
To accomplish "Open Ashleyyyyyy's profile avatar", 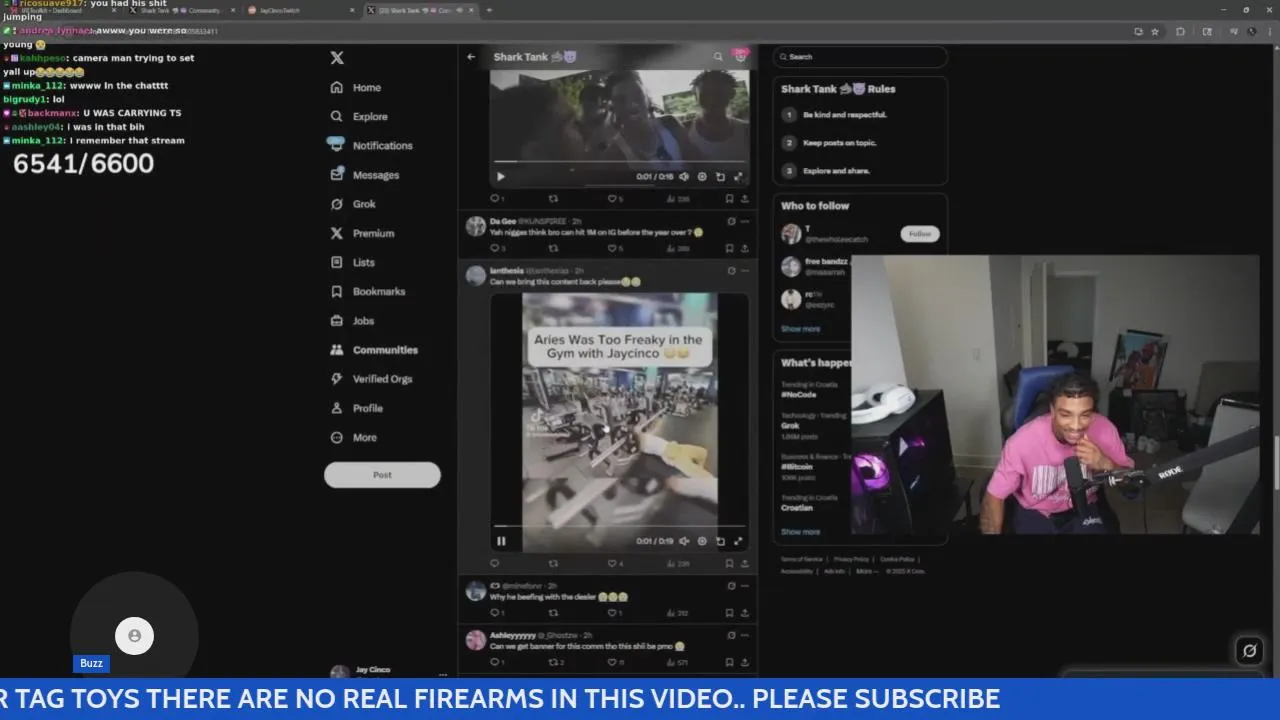I will click(x=476, y=640).
